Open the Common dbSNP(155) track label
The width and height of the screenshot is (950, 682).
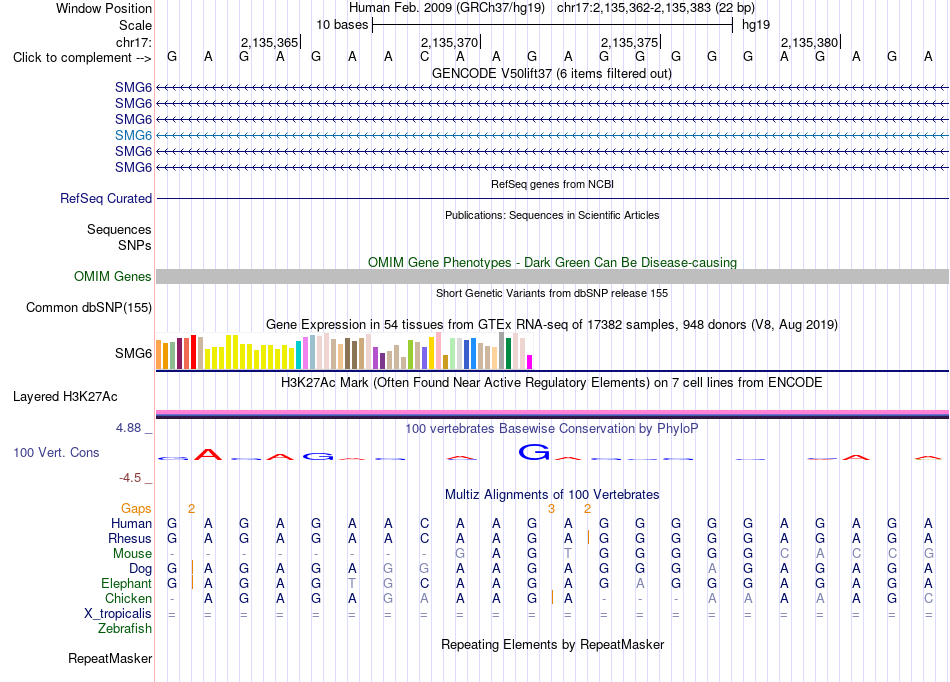point(89,308)
